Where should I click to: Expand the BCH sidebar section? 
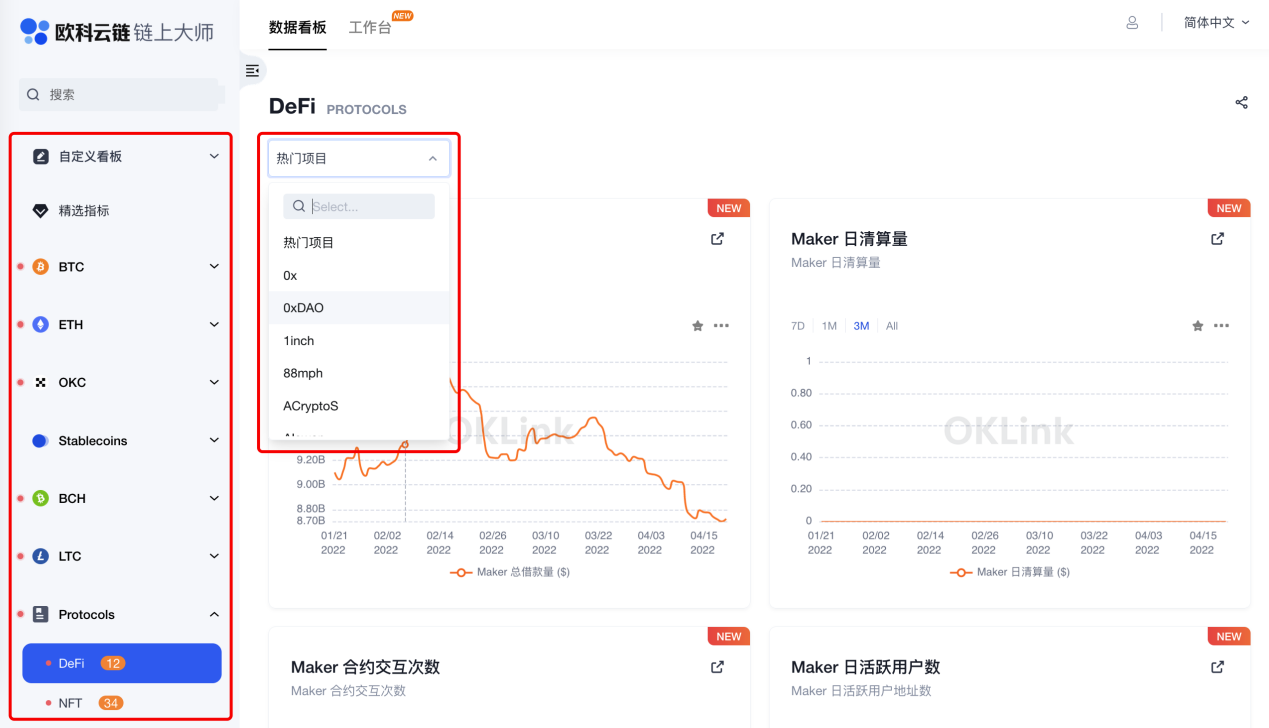pos(214,498)
